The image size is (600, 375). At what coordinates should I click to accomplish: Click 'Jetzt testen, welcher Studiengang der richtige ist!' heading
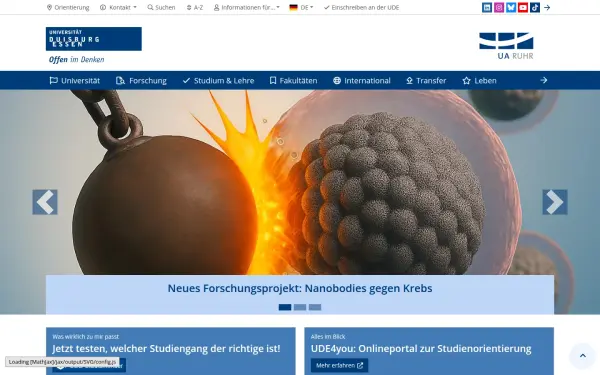166,349
